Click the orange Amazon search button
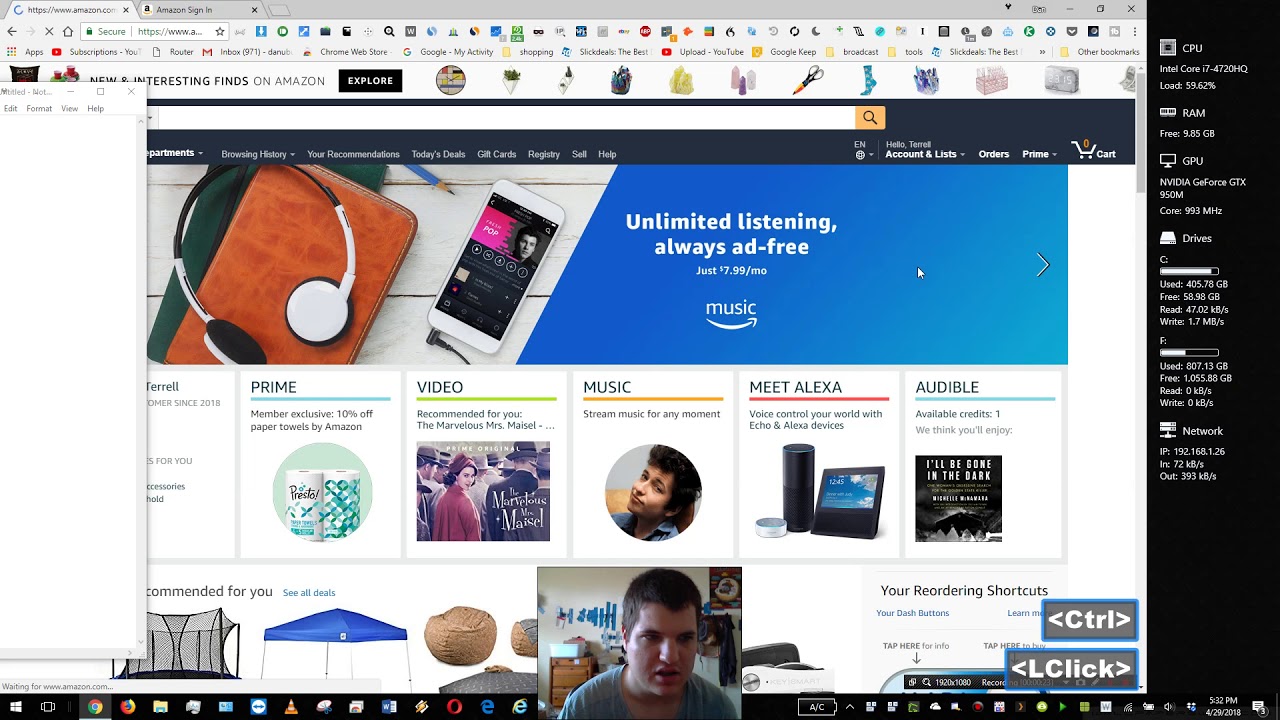The height and width of the screenshot is (720, 1280). (x=870, y=117)
